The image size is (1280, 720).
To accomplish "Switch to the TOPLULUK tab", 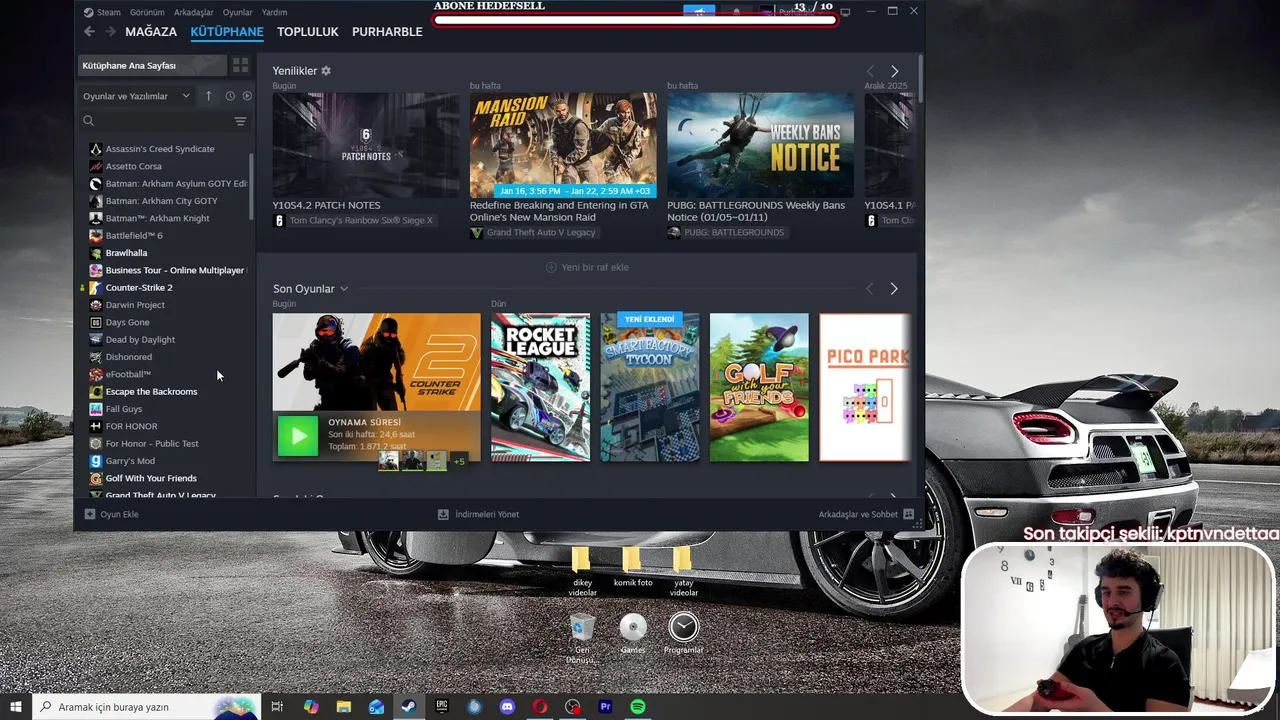I will (308, 32).
